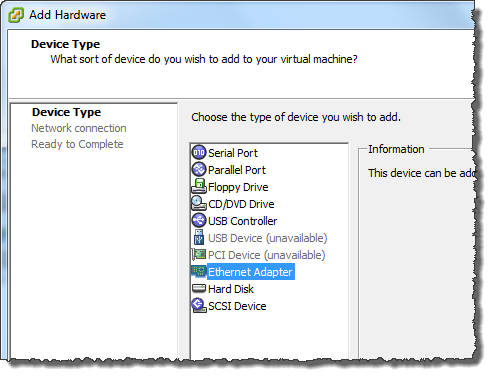Select Serial Port in device list
Screen dimensions: 494x380
click(233, 153)
